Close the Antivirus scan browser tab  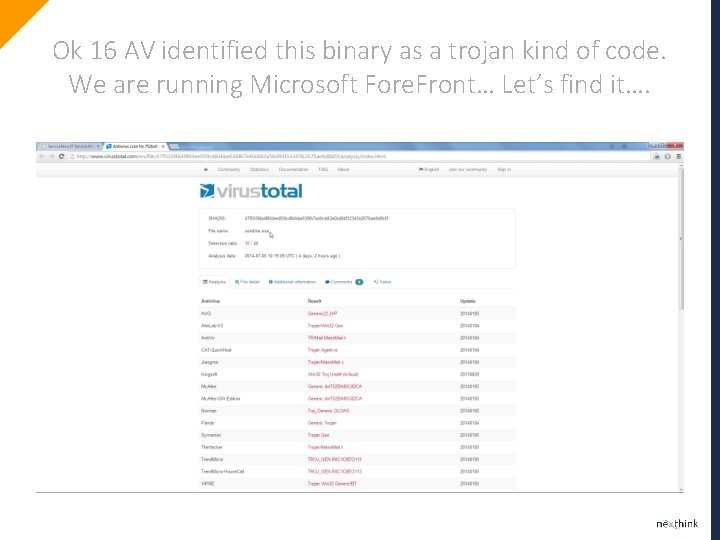(163, 146)
